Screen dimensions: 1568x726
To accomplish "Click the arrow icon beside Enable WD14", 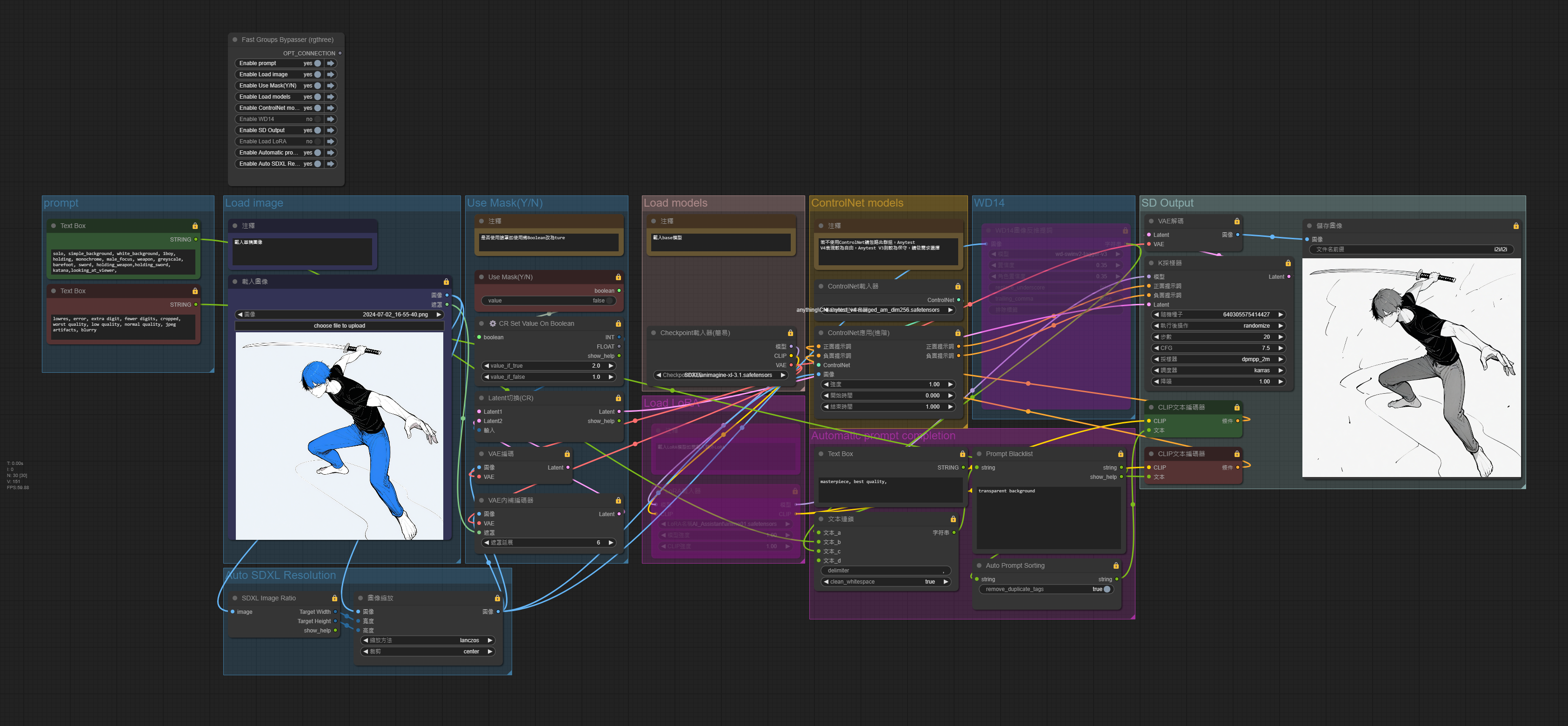I will point(331,120).
